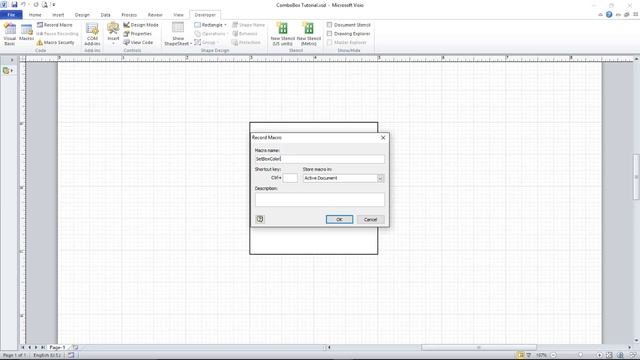Image resolution: width=640 pixels, height=360 pixels.
Task: Click OK in Record Macro dialog
Action: coord(339,219)
